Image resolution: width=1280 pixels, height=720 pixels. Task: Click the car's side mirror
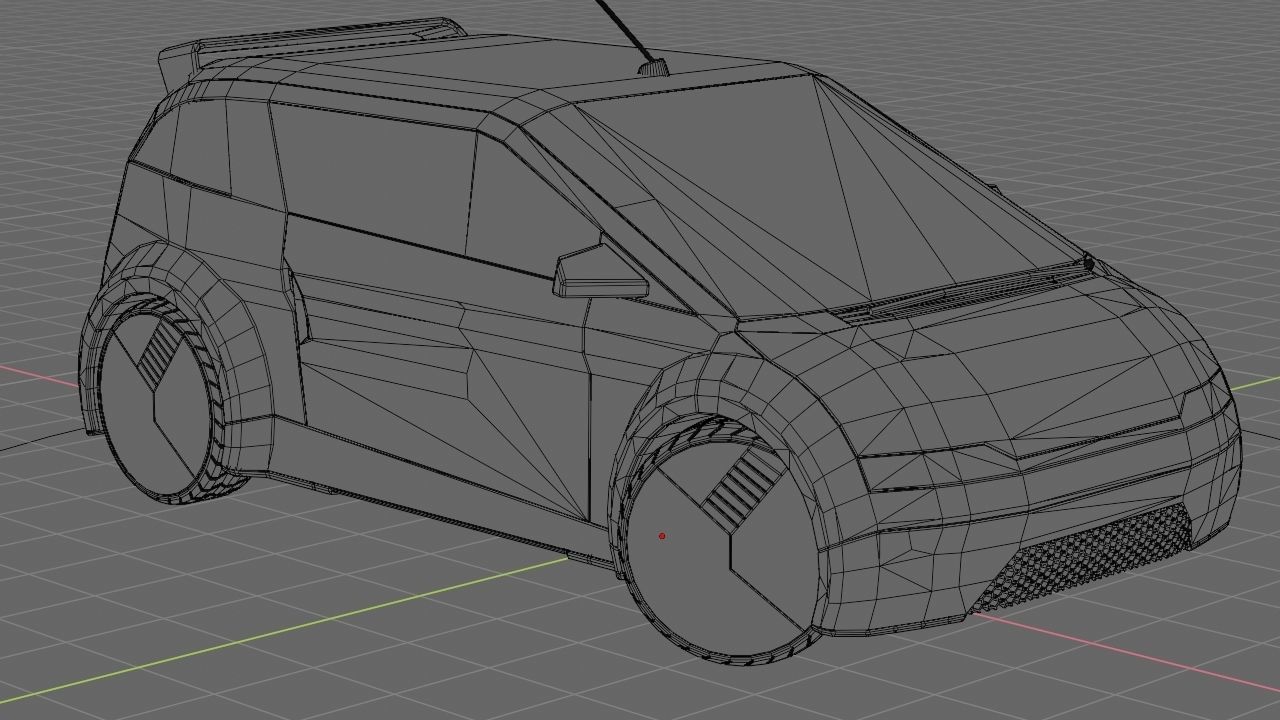click(600, 271)
